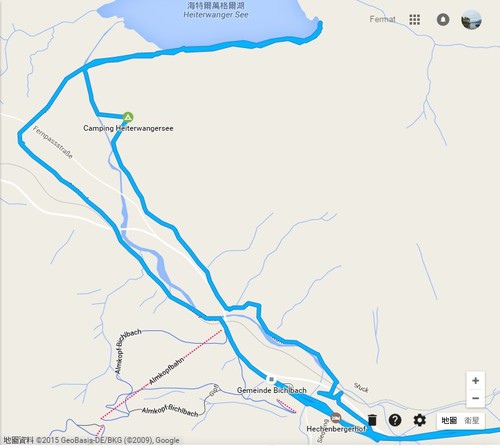Screen dimensions: 500x446
Task: Open the notifications bell
Action: coord(443,19)
